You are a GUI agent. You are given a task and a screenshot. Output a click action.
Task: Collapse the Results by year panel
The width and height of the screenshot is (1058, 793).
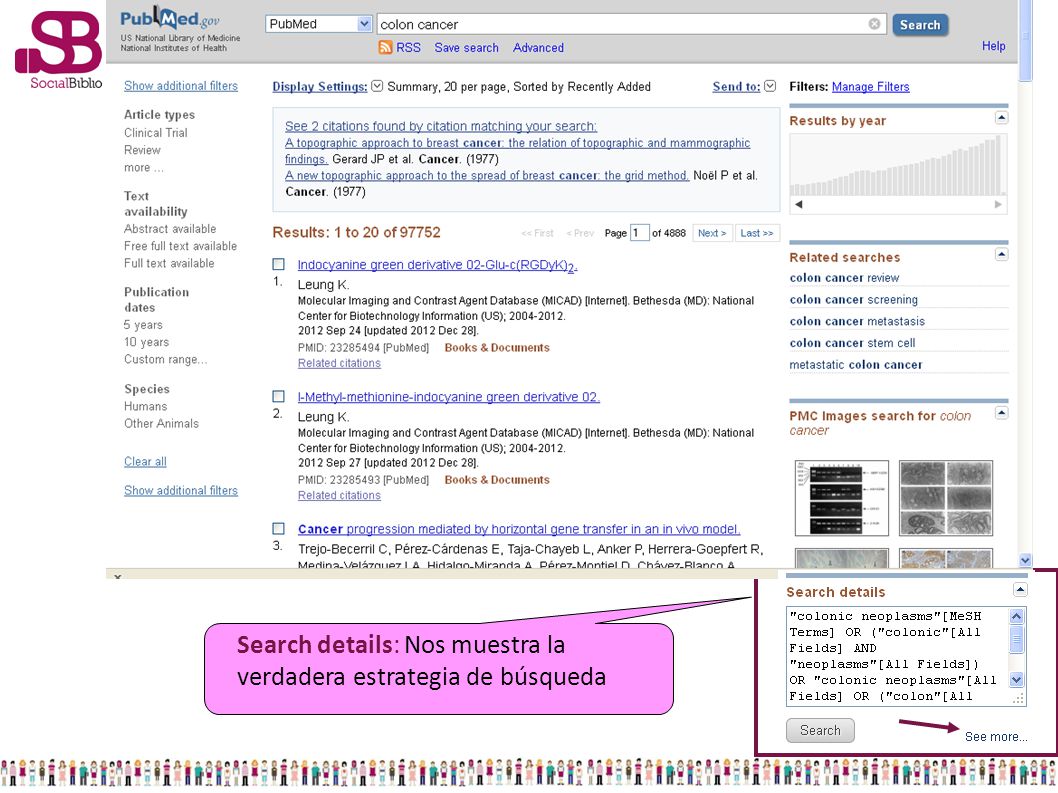tap(1001, 118)
